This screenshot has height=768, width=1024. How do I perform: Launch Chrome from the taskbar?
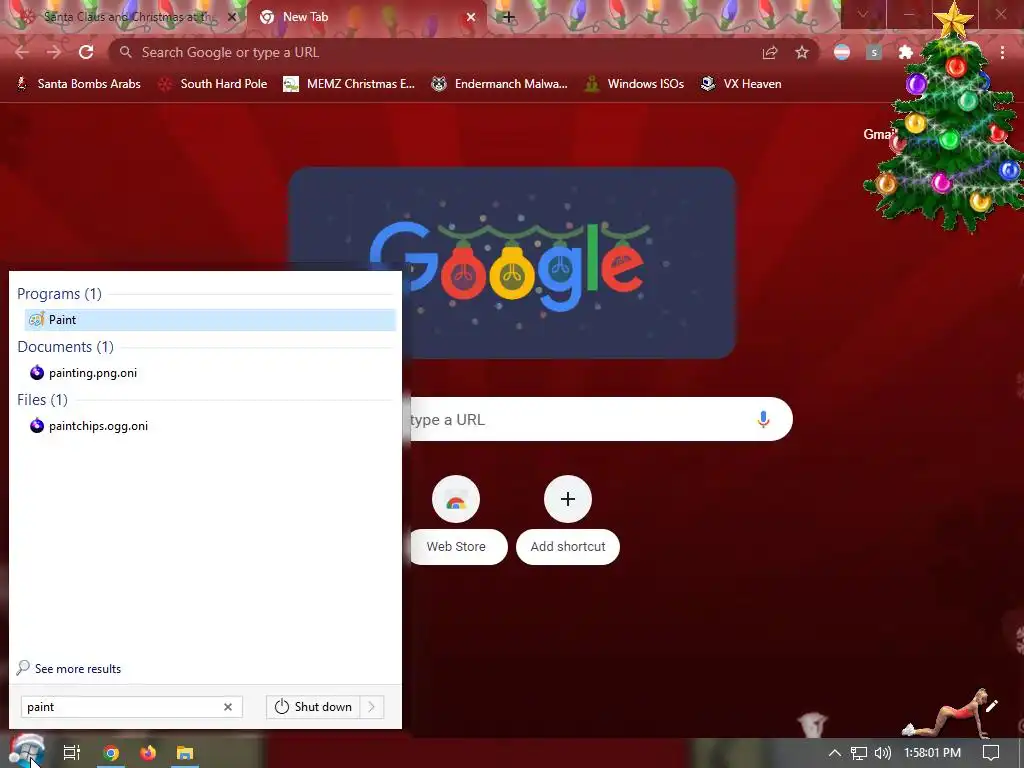(x=111, y=753)
